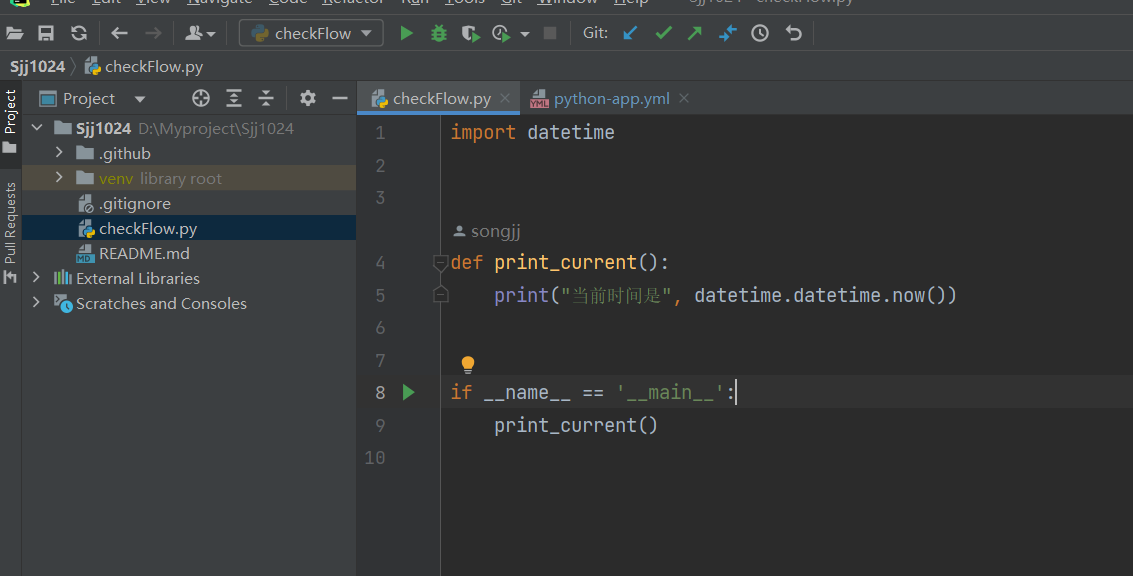
Task: Click the Profile checkFlow icon
Action: coord(501,33)
